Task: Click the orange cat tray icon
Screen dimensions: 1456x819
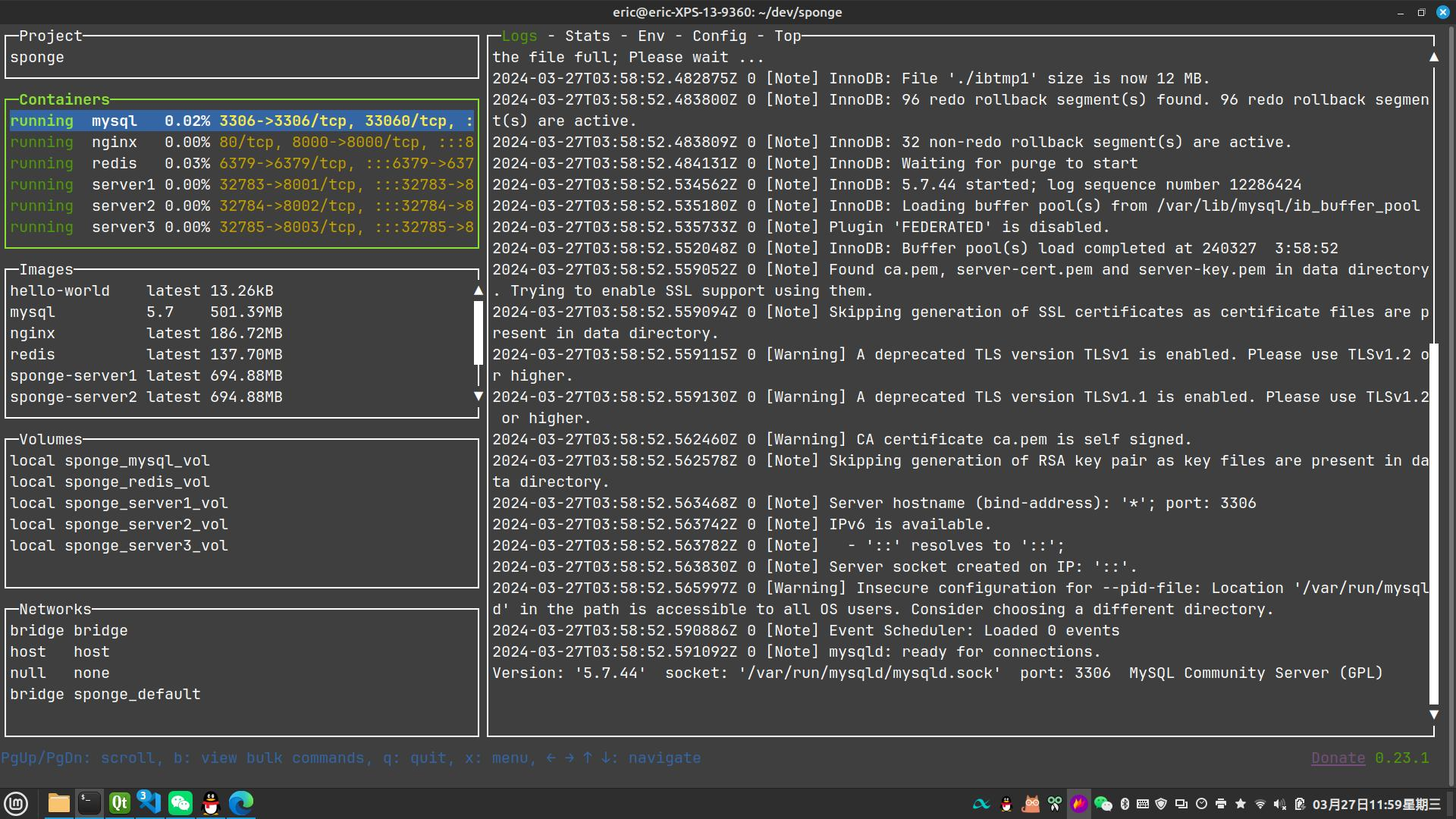Action: (1031, 804)
